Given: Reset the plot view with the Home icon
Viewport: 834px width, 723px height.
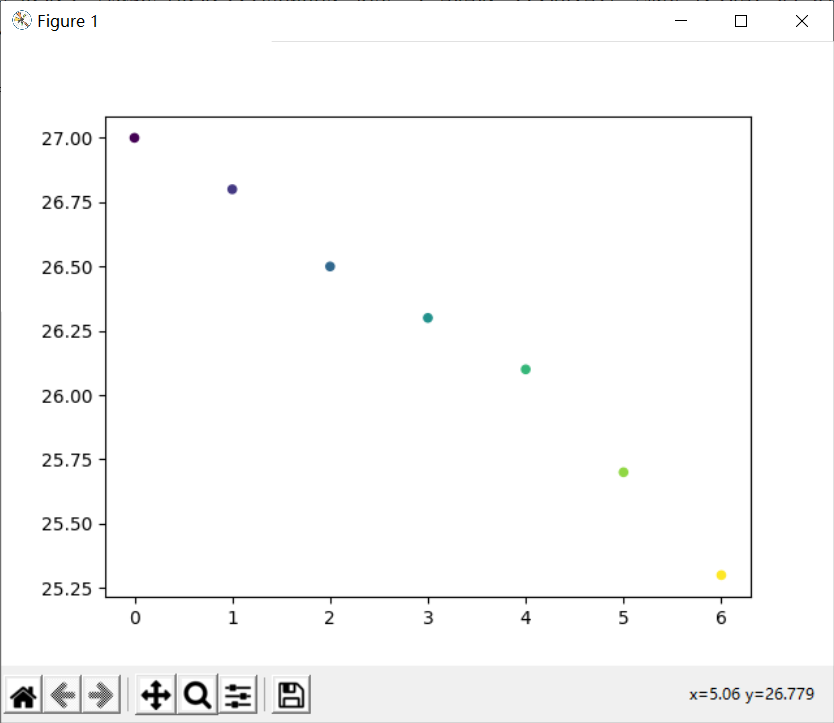Looking at the screenshot, I should coord(23,695).
